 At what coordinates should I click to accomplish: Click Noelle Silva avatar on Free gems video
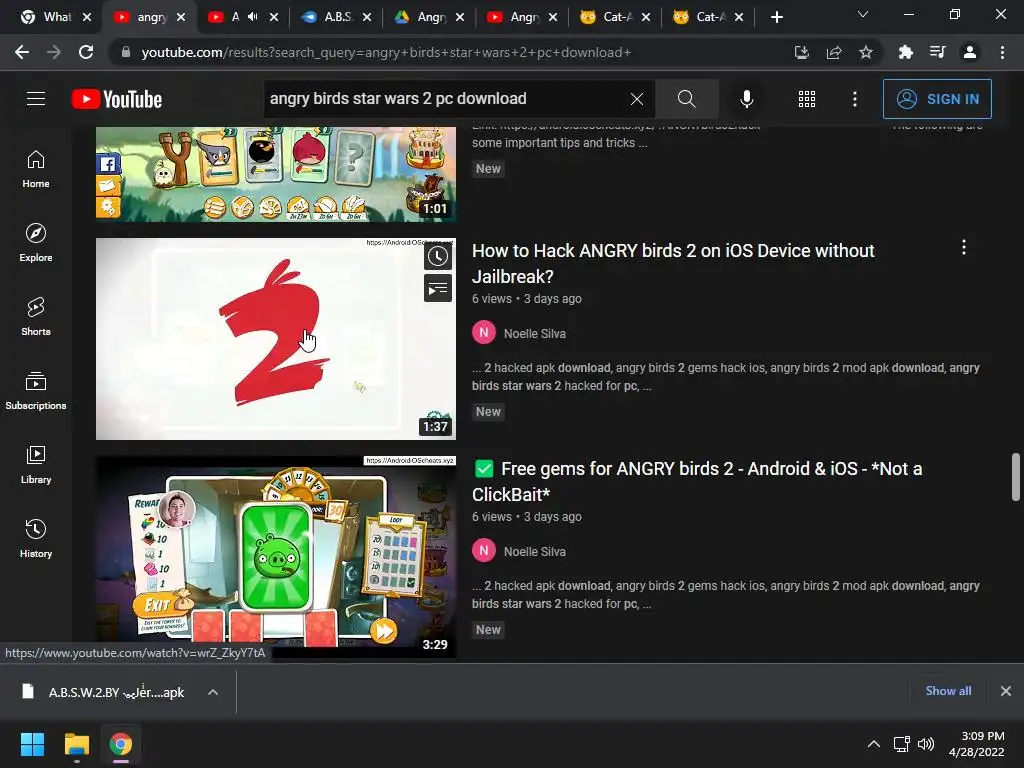484,551
